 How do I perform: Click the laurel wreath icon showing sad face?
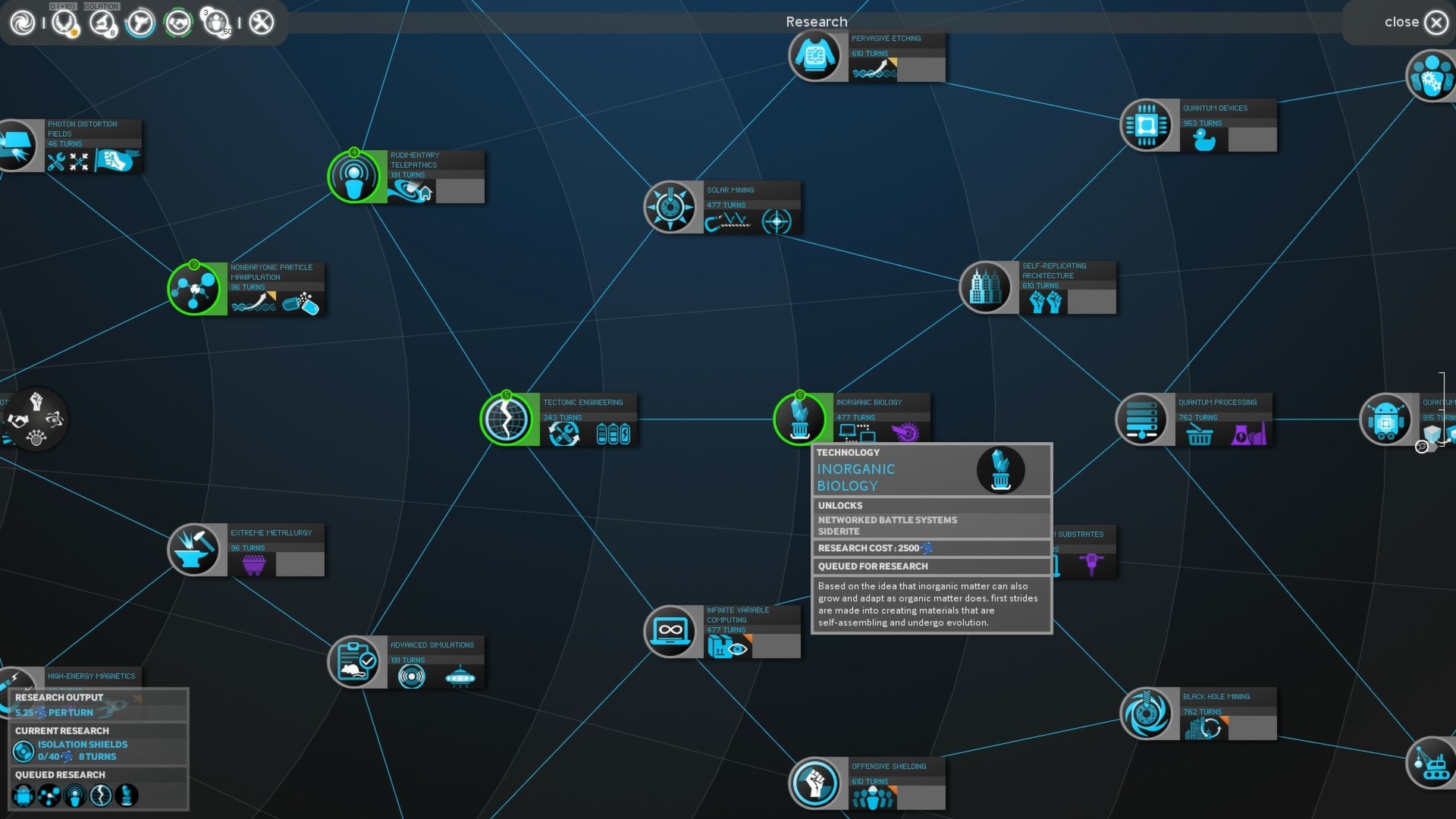coord(64,21)
